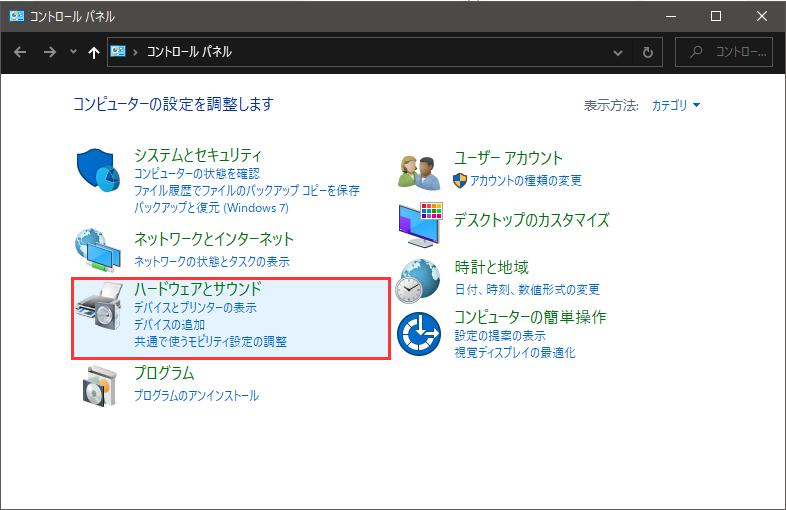Click the shield icon beside アカウントの種類の変更
The height and width of the screenshot is (510, 786).
(460, 181)
